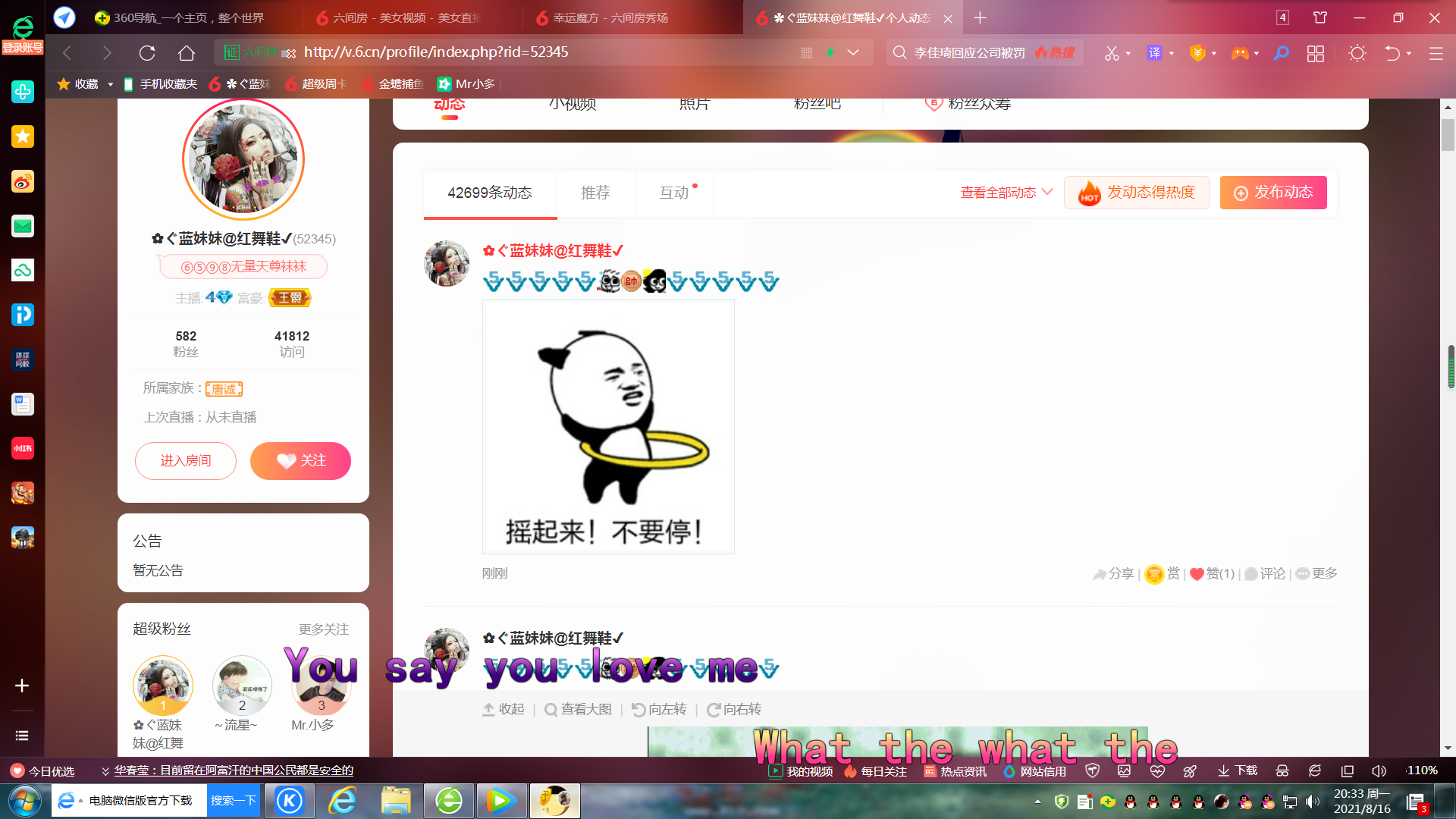Click the 搜索一下 taskbar search button
Image resolution: width=1456 pixels, height=819 pixels.
point(234,801)
